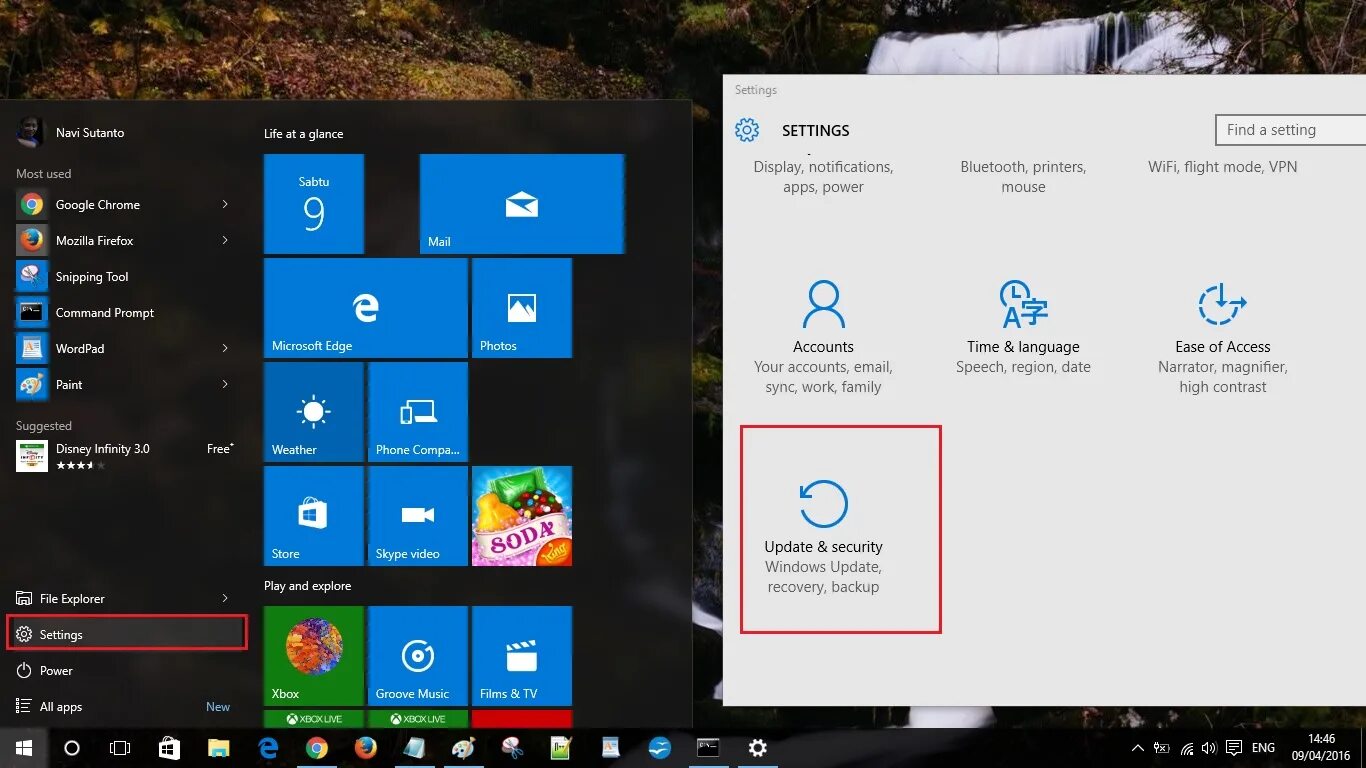This screenshot has width=1366, height=768.
Task: Click the OpenOffice seagull icon on taskbar
Action: (x=660, y=748)
